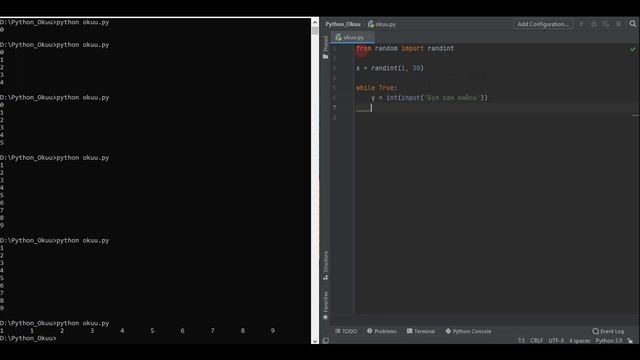640x360 pixels.
Task: Change the CRLF line separator setting
Action: (537, 340)
